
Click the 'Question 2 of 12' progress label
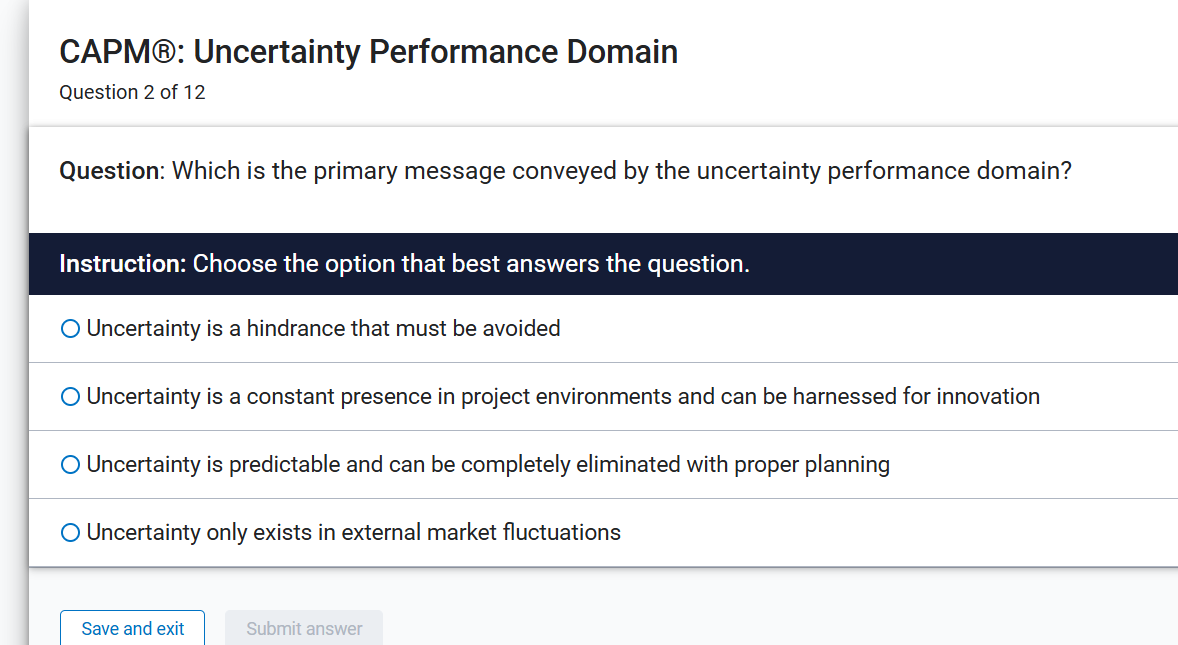click(132, 92)
